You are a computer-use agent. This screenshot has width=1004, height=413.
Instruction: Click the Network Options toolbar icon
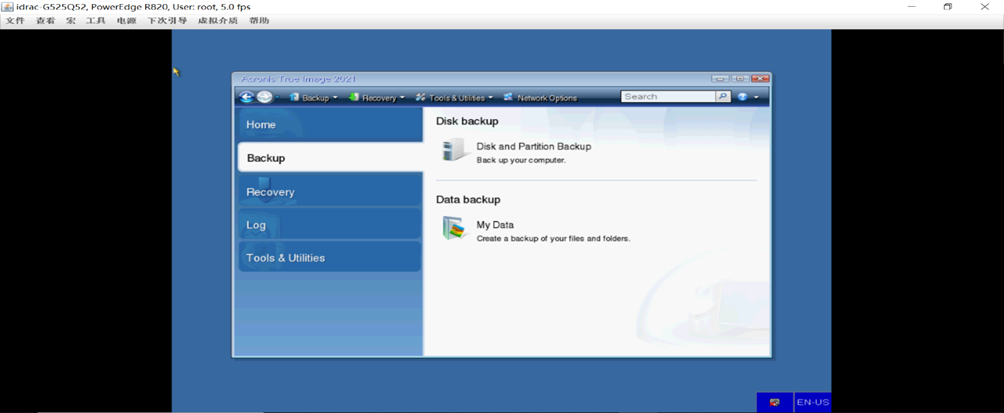coord(508,97)
